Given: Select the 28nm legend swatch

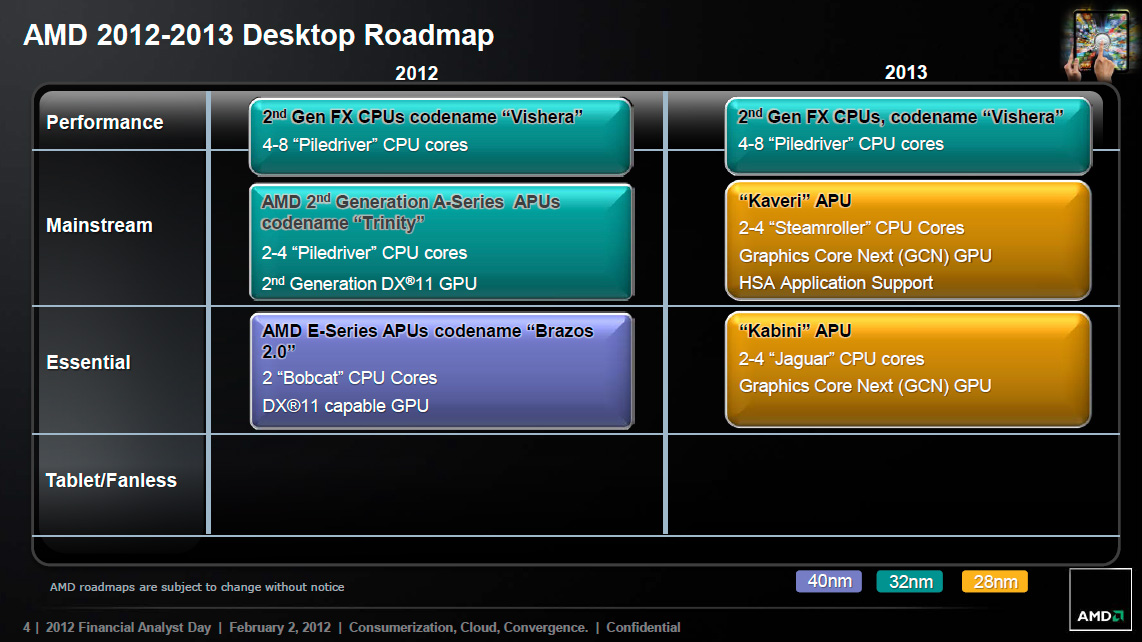Looking at the screenshot, I should (x=995, y=582).
